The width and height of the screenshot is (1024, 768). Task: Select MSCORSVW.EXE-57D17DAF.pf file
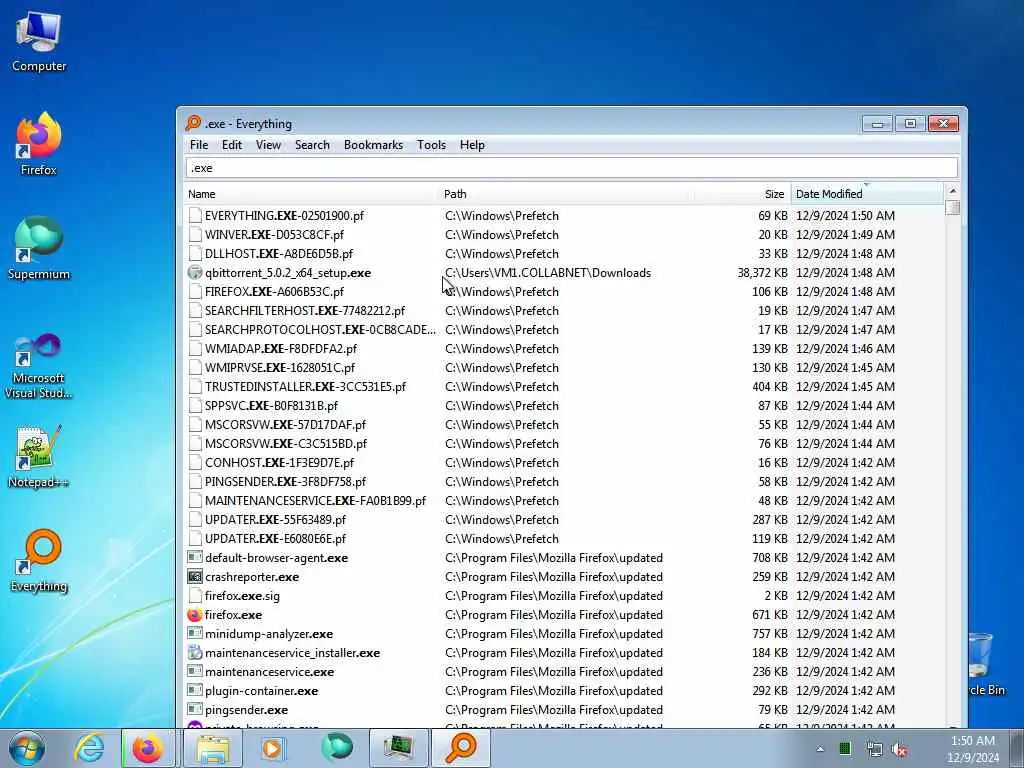[285, 424]
